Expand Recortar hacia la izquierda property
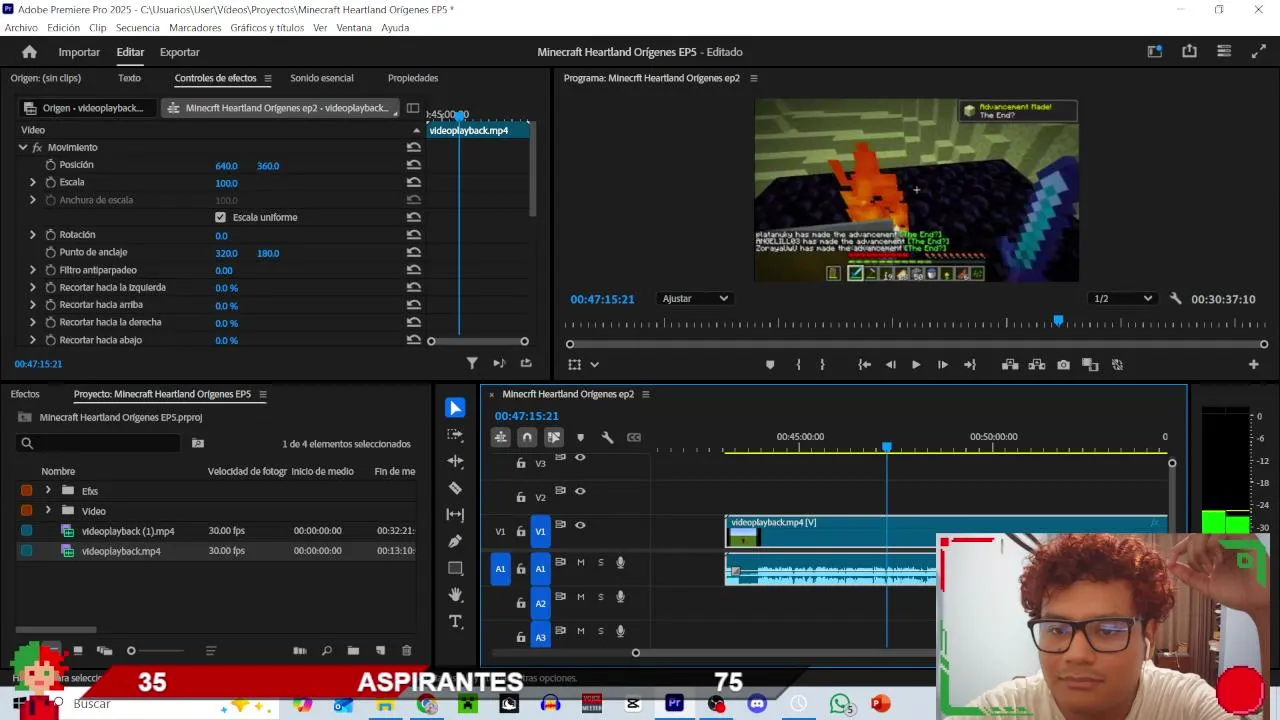Screen dimensions: 1280x720 (32, 287)
